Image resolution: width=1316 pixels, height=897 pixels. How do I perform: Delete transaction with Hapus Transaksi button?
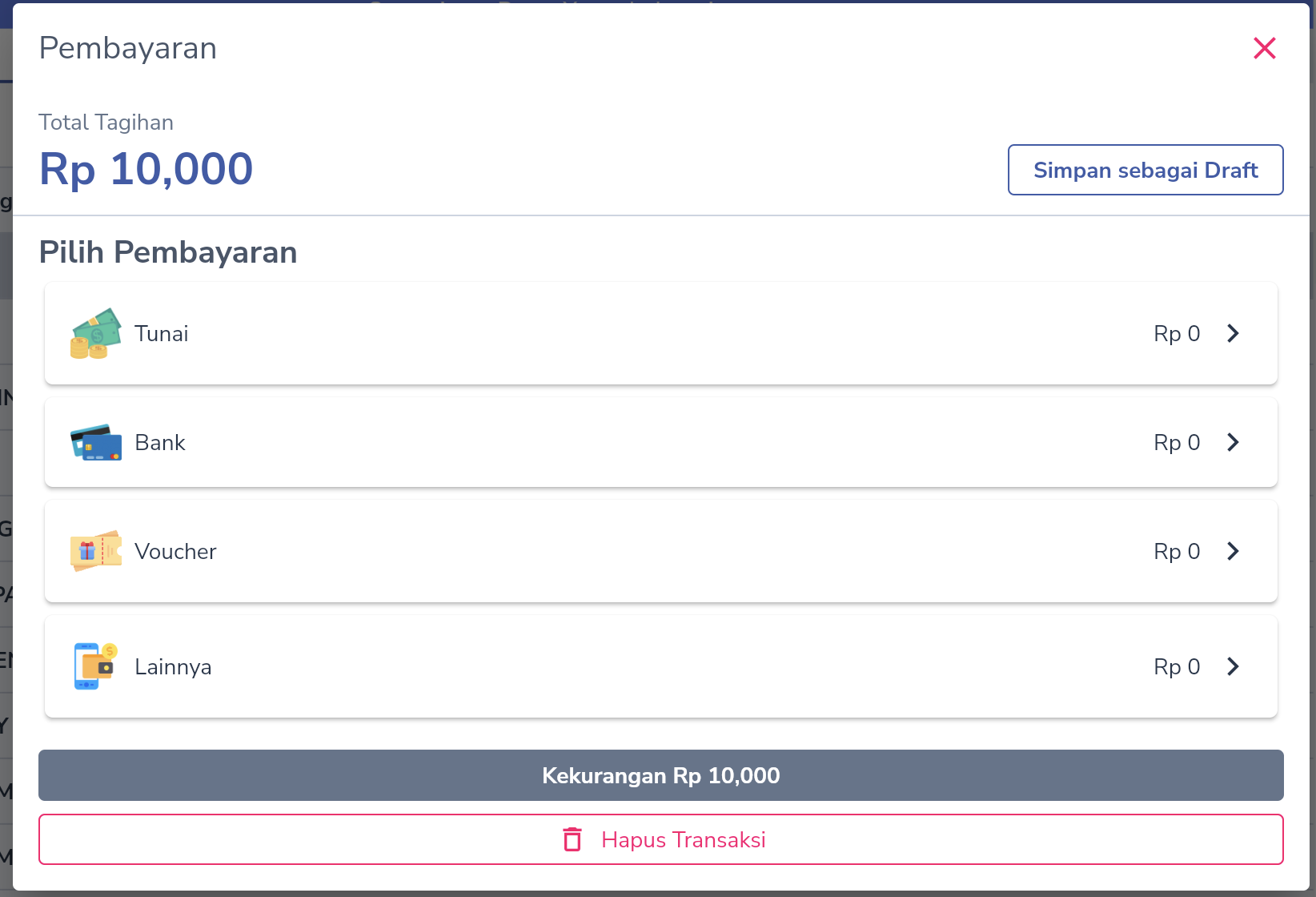[661, 839]
